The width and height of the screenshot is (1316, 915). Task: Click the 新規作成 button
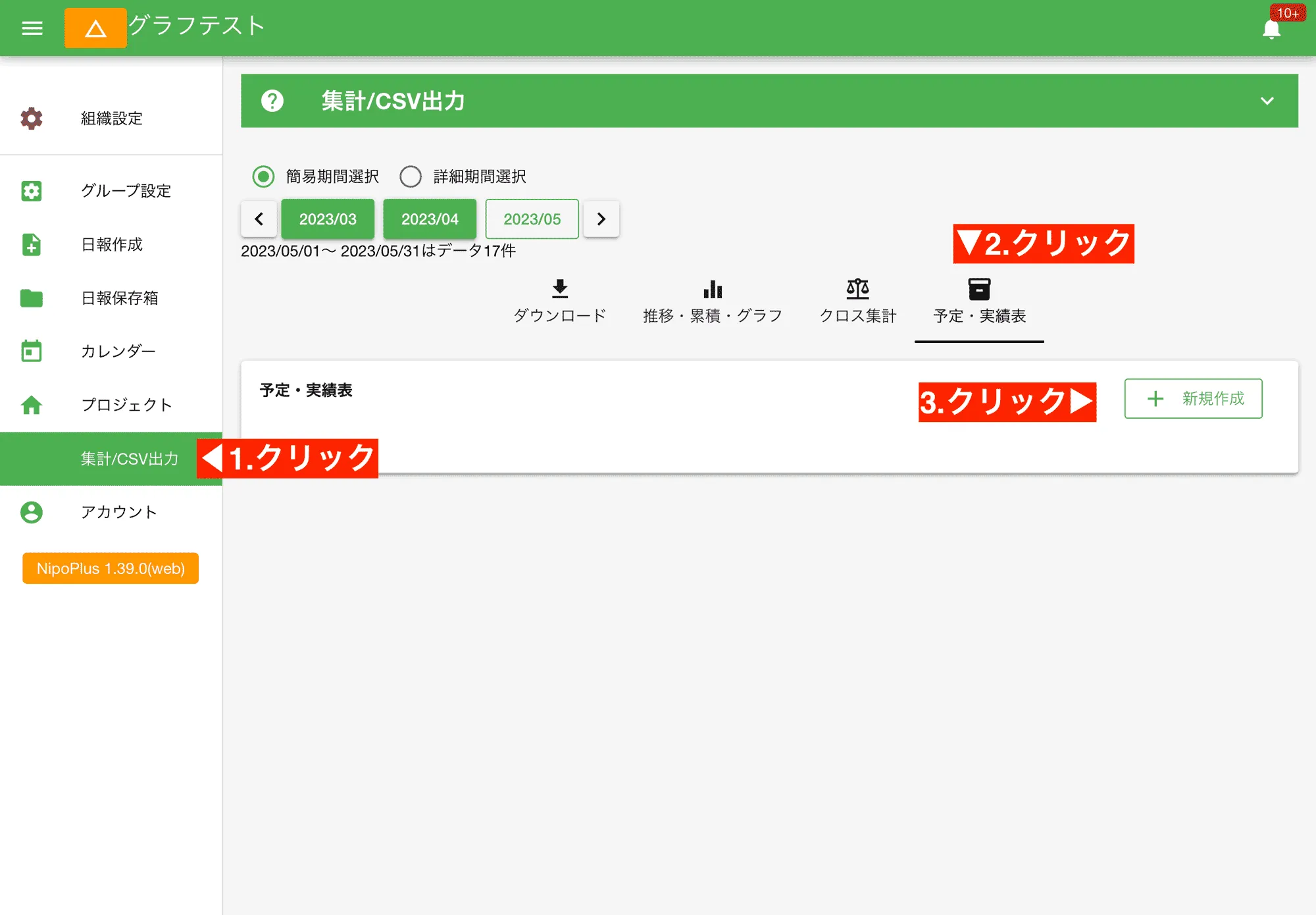pyautogui.click(x=1192, y=398)
